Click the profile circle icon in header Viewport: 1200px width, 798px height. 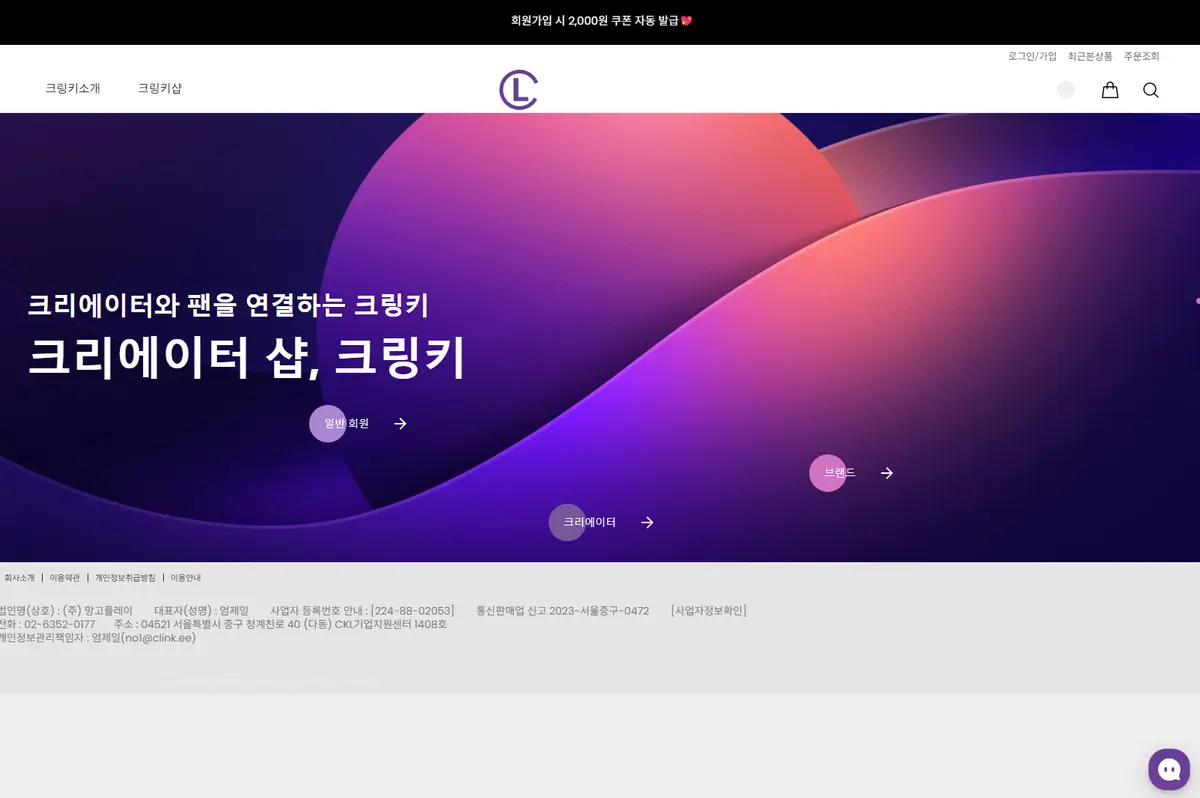(1066, 89)
